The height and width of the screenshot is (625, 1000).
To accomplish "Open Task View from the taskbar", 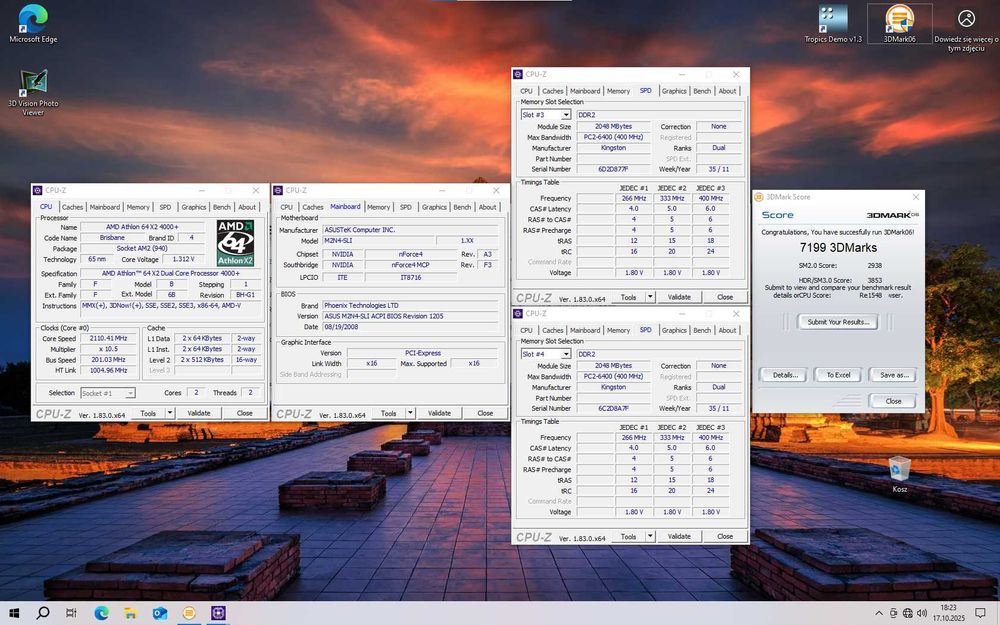I will pyautogui.click(x=71, y=613).
